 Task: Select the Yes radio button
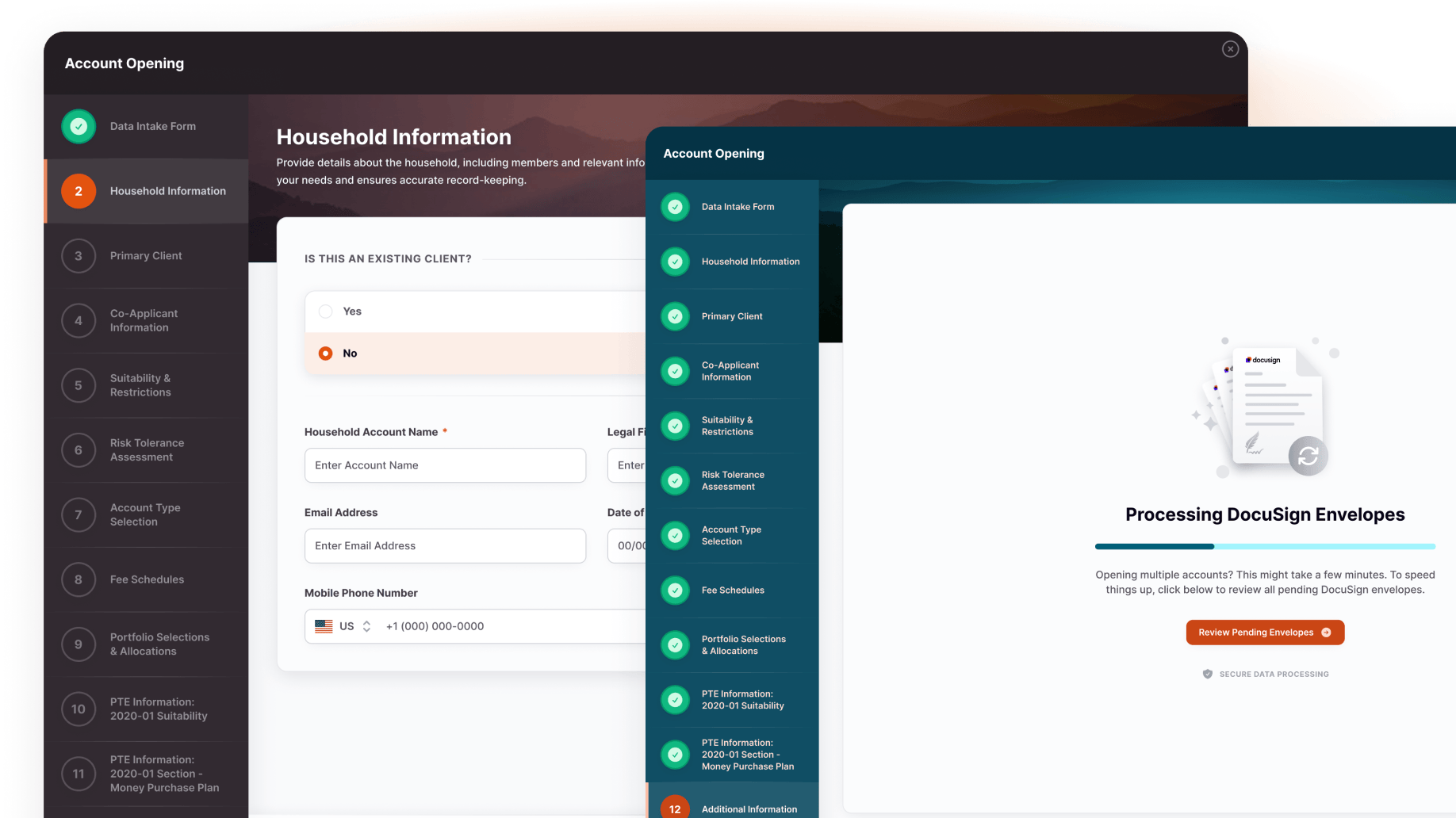(x=325, y=312)
